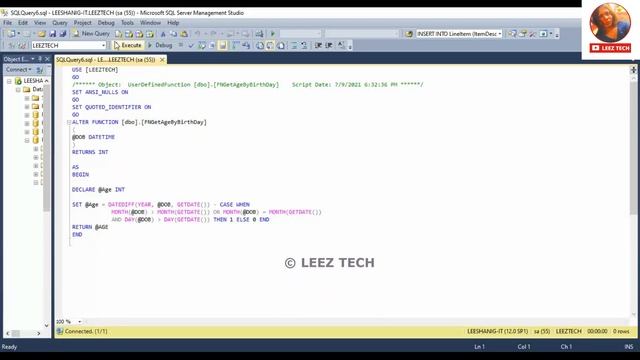640x360 pixels.
Task: Specify values for template parameters icon
Action: point(341,45)
